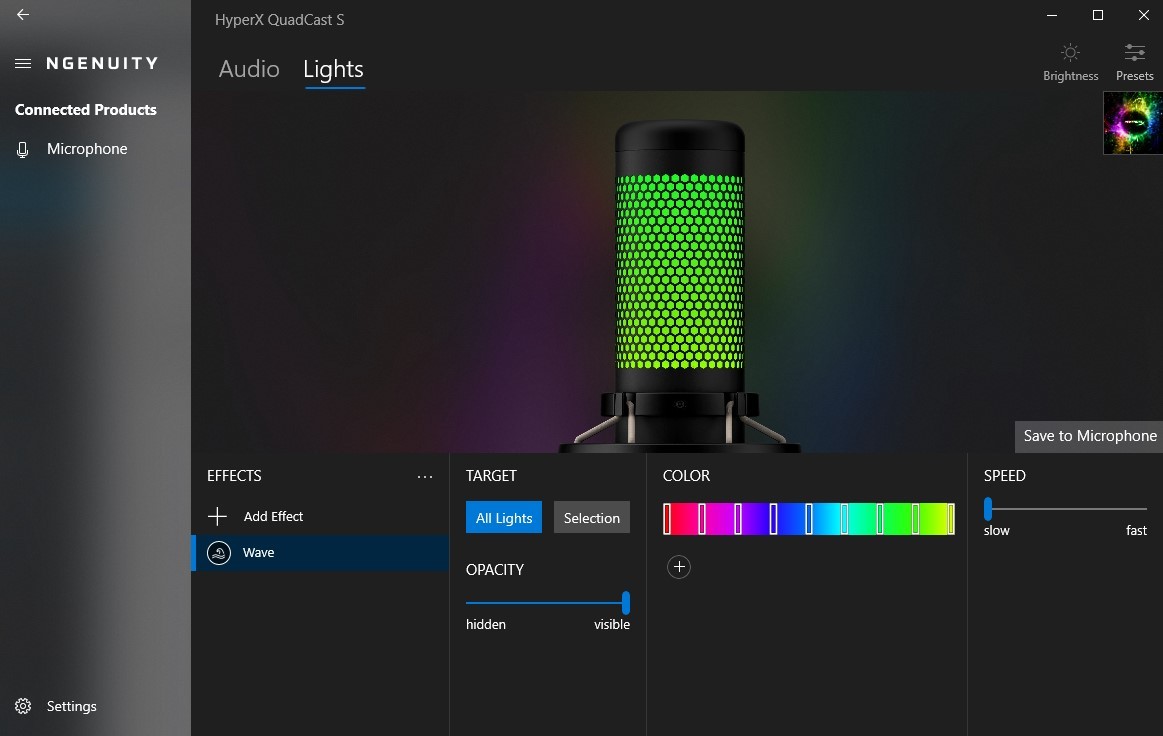
Task: Select the yellow-green last color stop
Action: (x=951, y=519)
